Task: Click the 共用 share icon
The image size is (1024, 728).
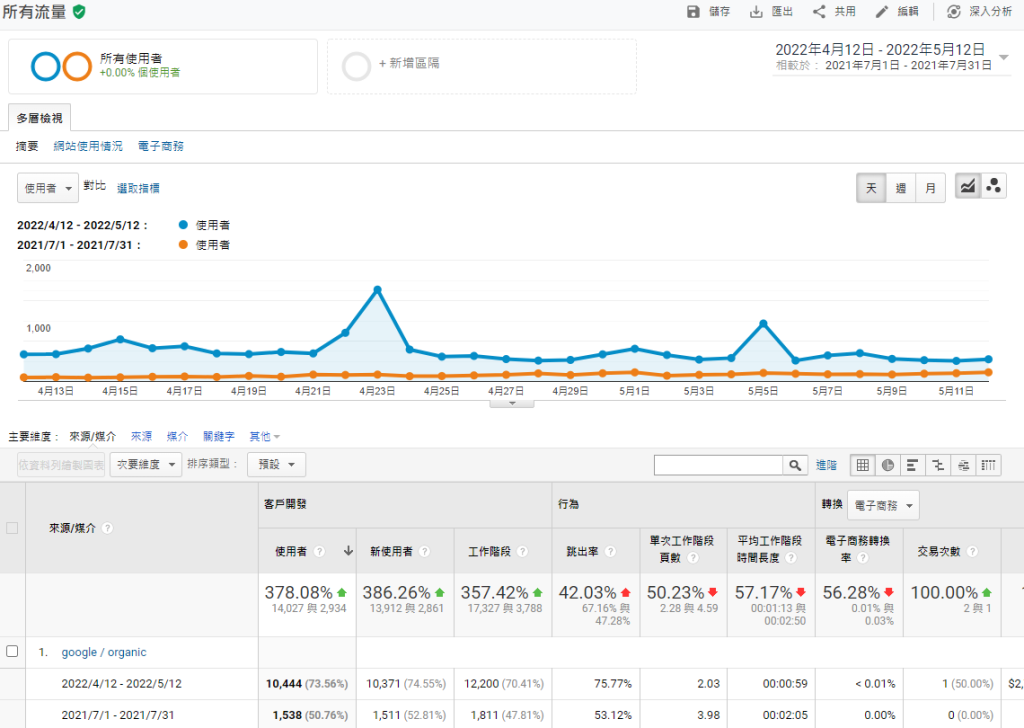Action: [x=819, y=12]
